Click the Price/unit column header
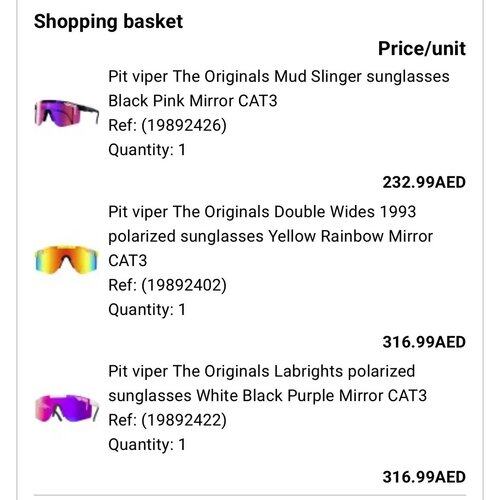 point(422,49)
